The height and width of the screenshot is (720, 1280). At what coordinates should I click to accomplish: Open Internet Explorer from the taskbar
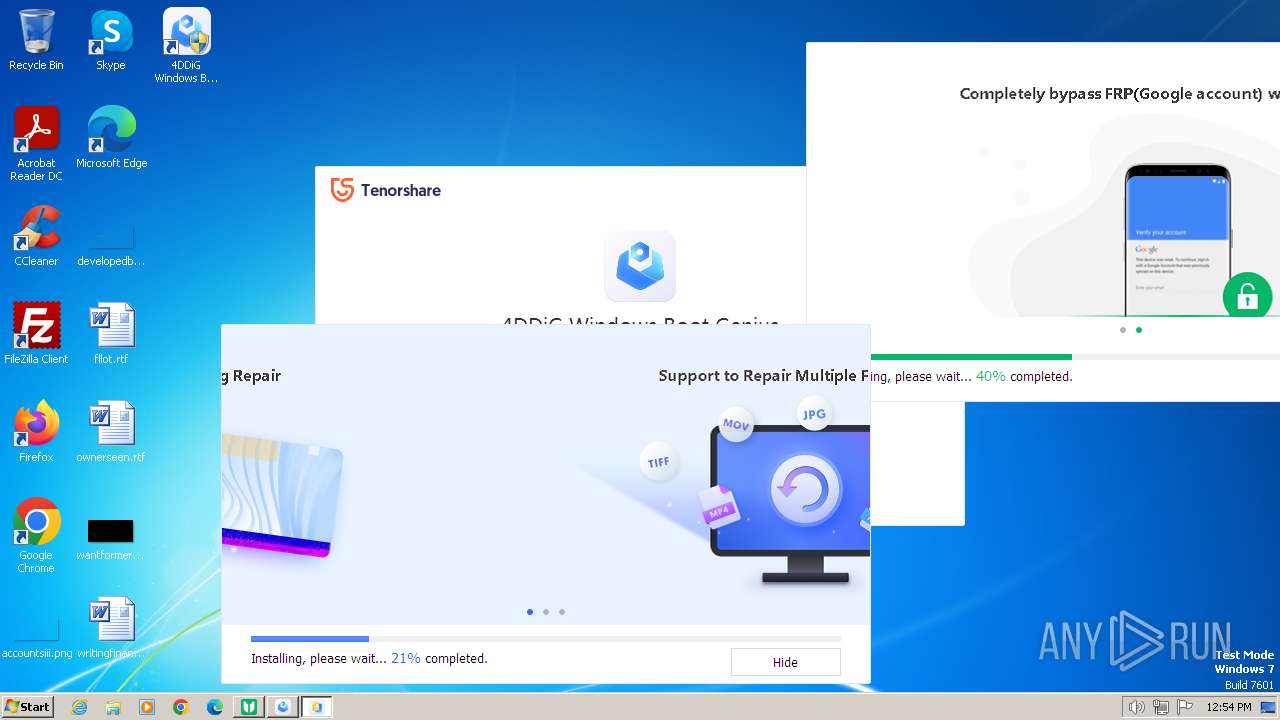click(x=80, y=707)
